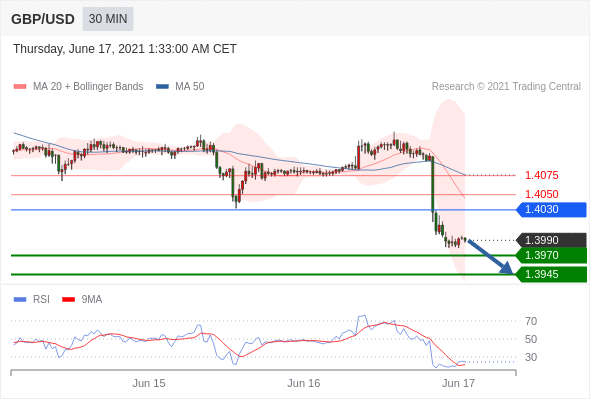Click the blue 1.4030 pivot price tag
Screen dimensions: 590x400
click(551, 210)
